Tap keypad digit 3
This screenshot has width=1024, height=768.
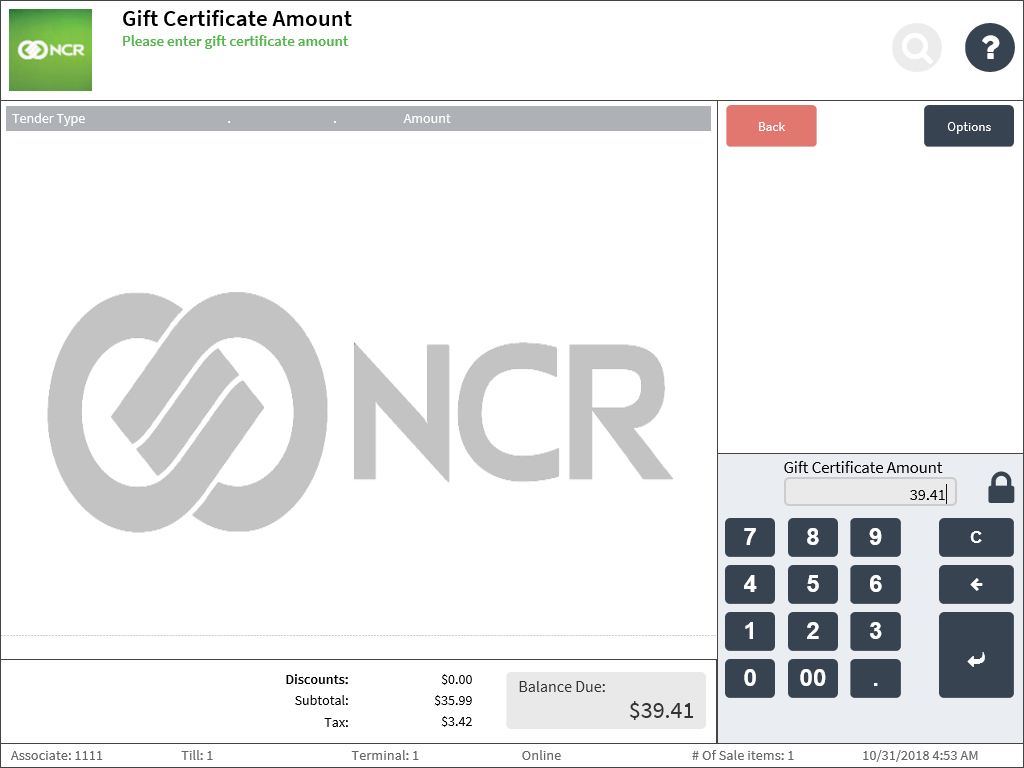(875, 632)
